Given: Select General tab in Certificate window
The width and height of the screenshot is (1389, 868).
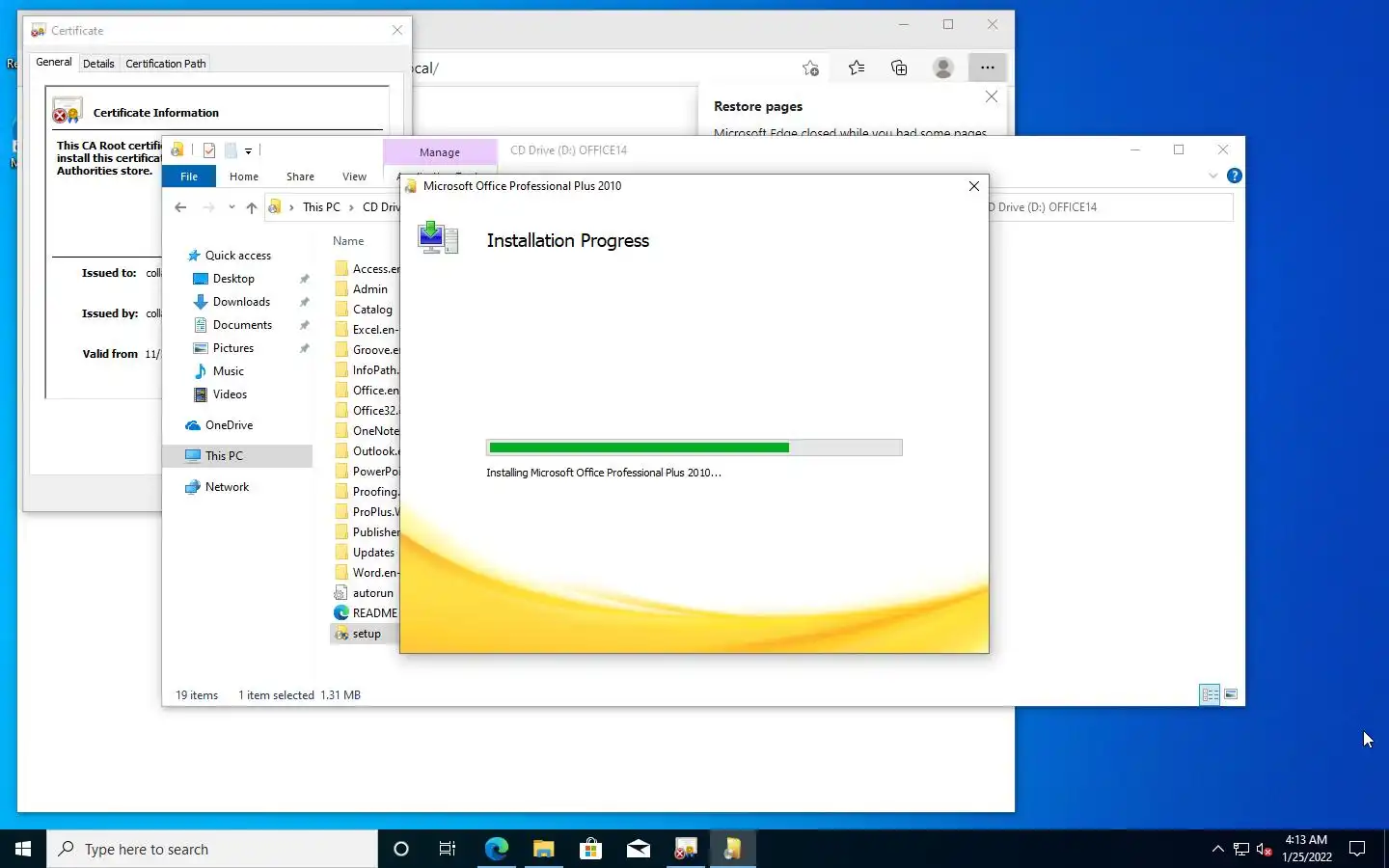Looking at the screenshot, I should (x=53, y=62).
